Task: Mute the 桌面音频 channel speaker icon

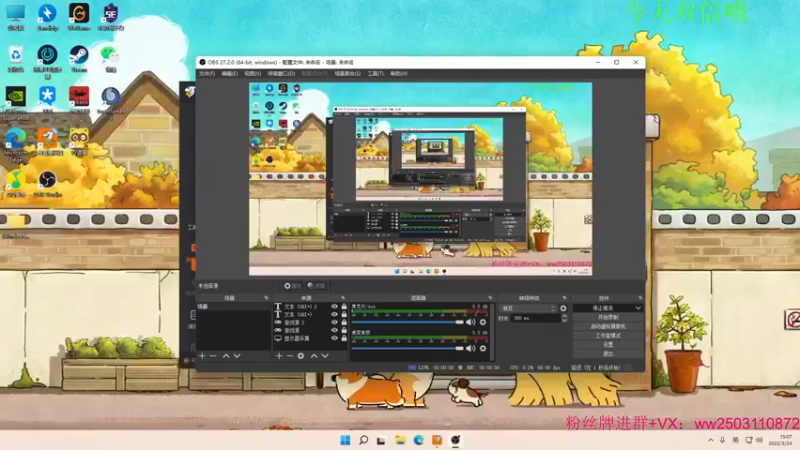Action: tap(470, 348)
